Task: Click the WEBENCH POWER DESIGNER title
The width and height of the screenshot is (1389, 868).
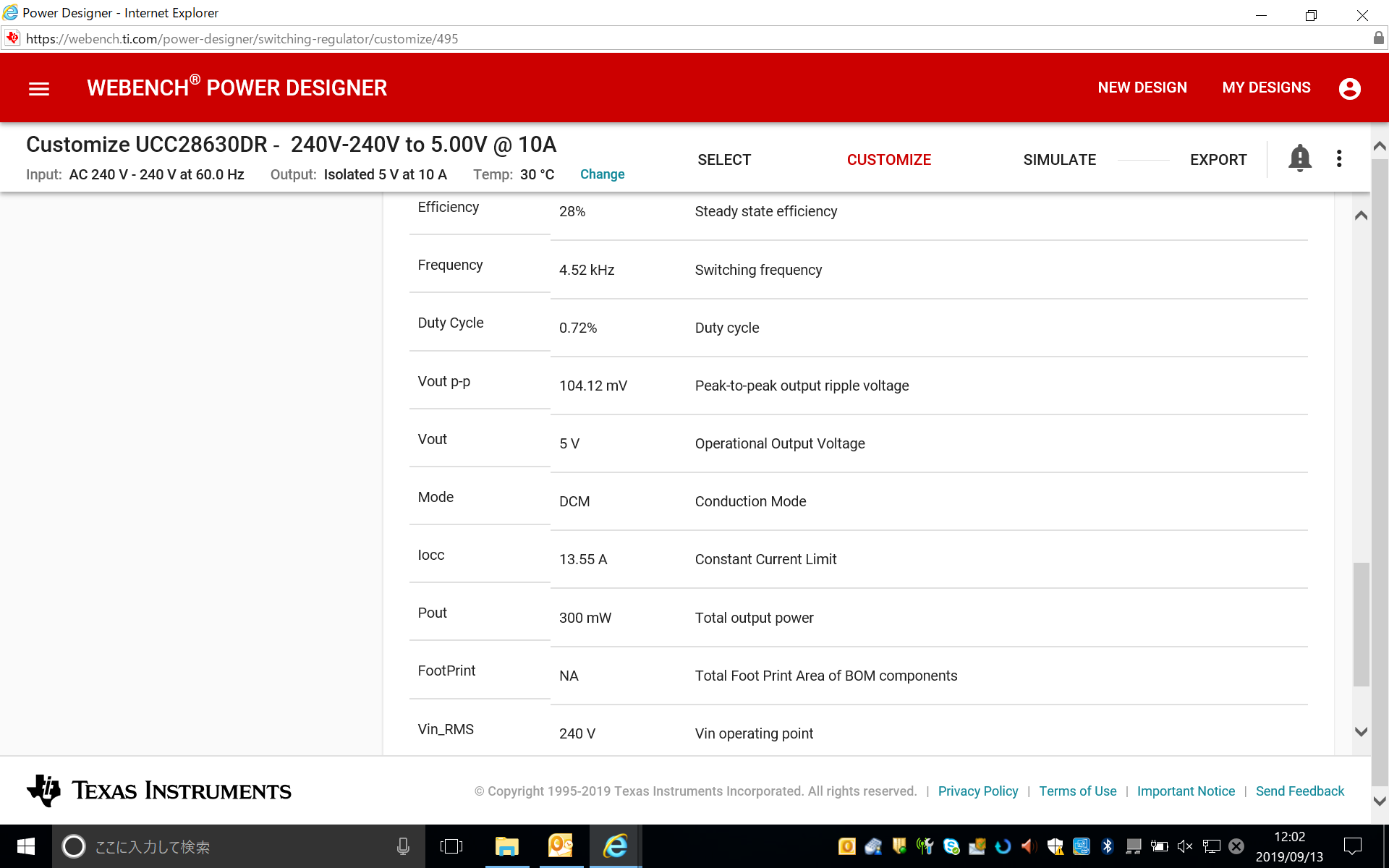Action: point(237,88)
